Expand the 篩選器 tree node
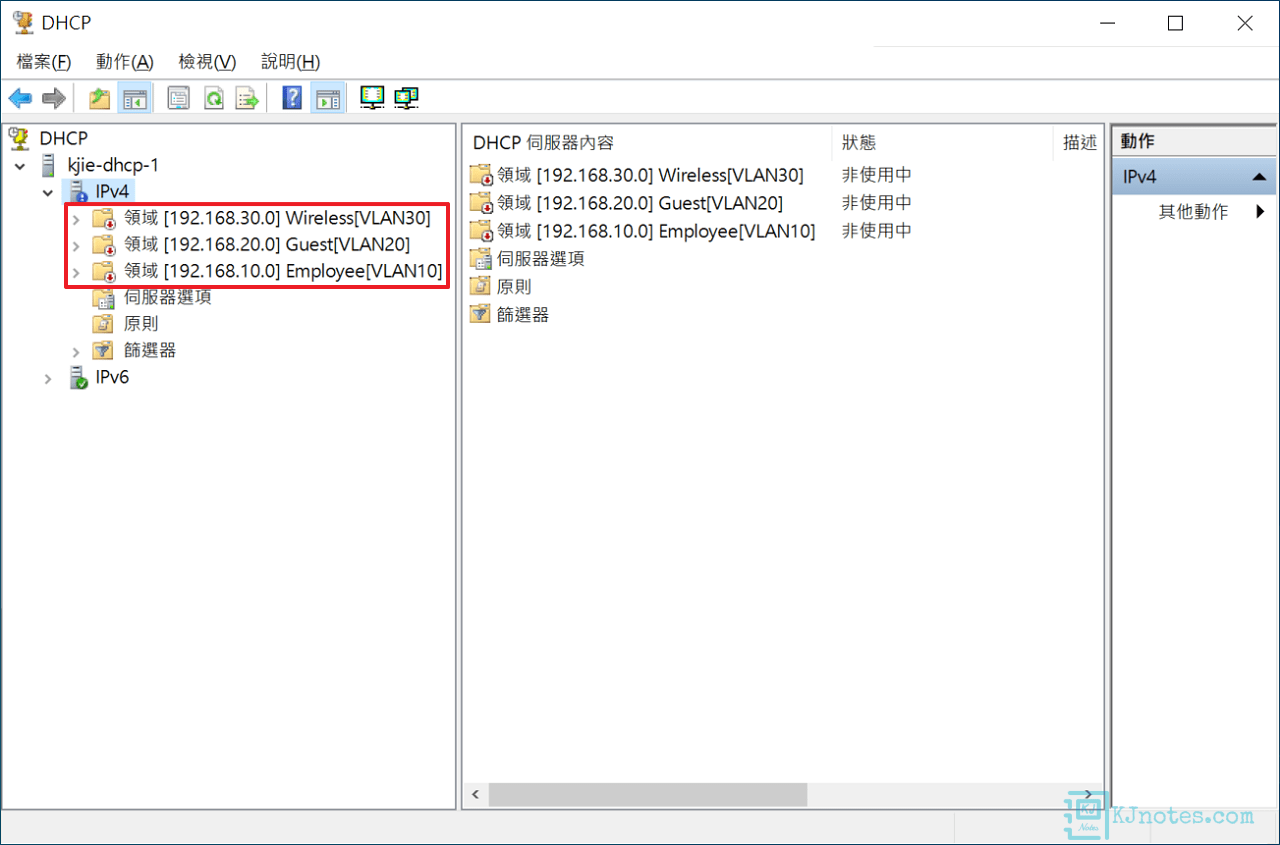This screenshot has height=845, width=1280. pyautogui.click(x=76, y=351)
